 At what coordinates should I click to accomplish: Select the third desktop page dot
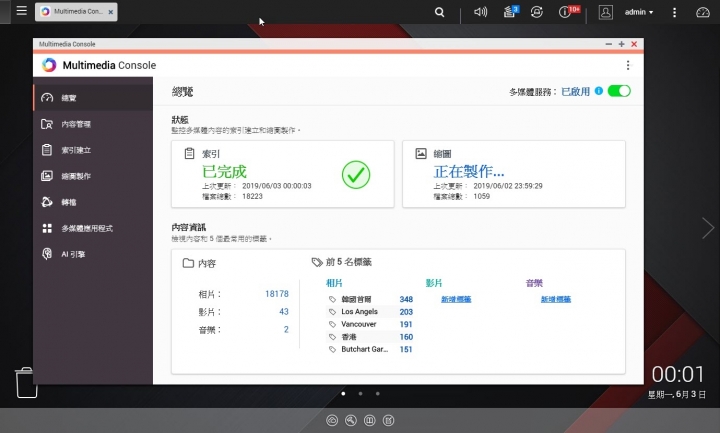(377, 394)
